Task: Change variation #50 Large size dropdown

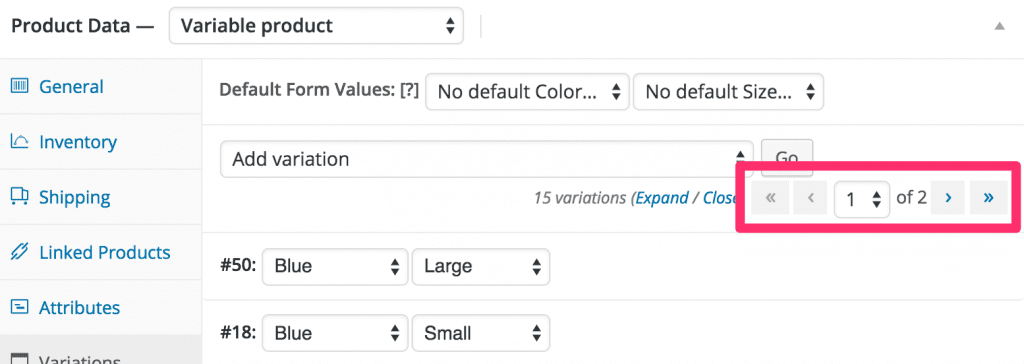Action: click(481, 266)
